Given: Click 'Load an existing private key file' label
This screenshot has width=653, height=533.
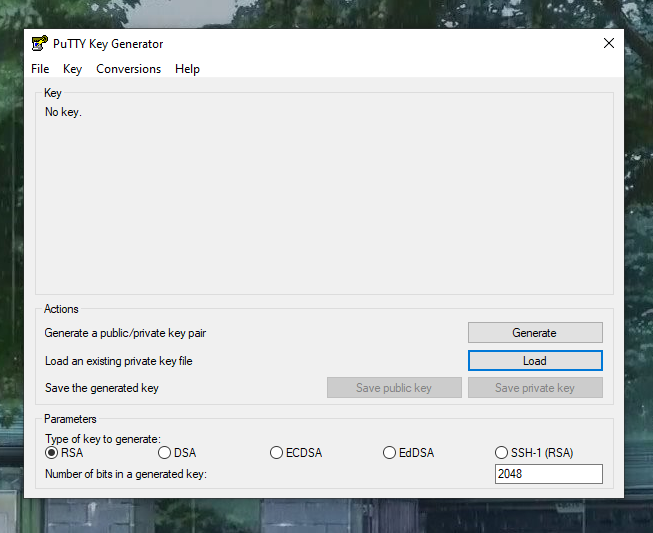Looking at the screenshot, I should tap(119, 361).
